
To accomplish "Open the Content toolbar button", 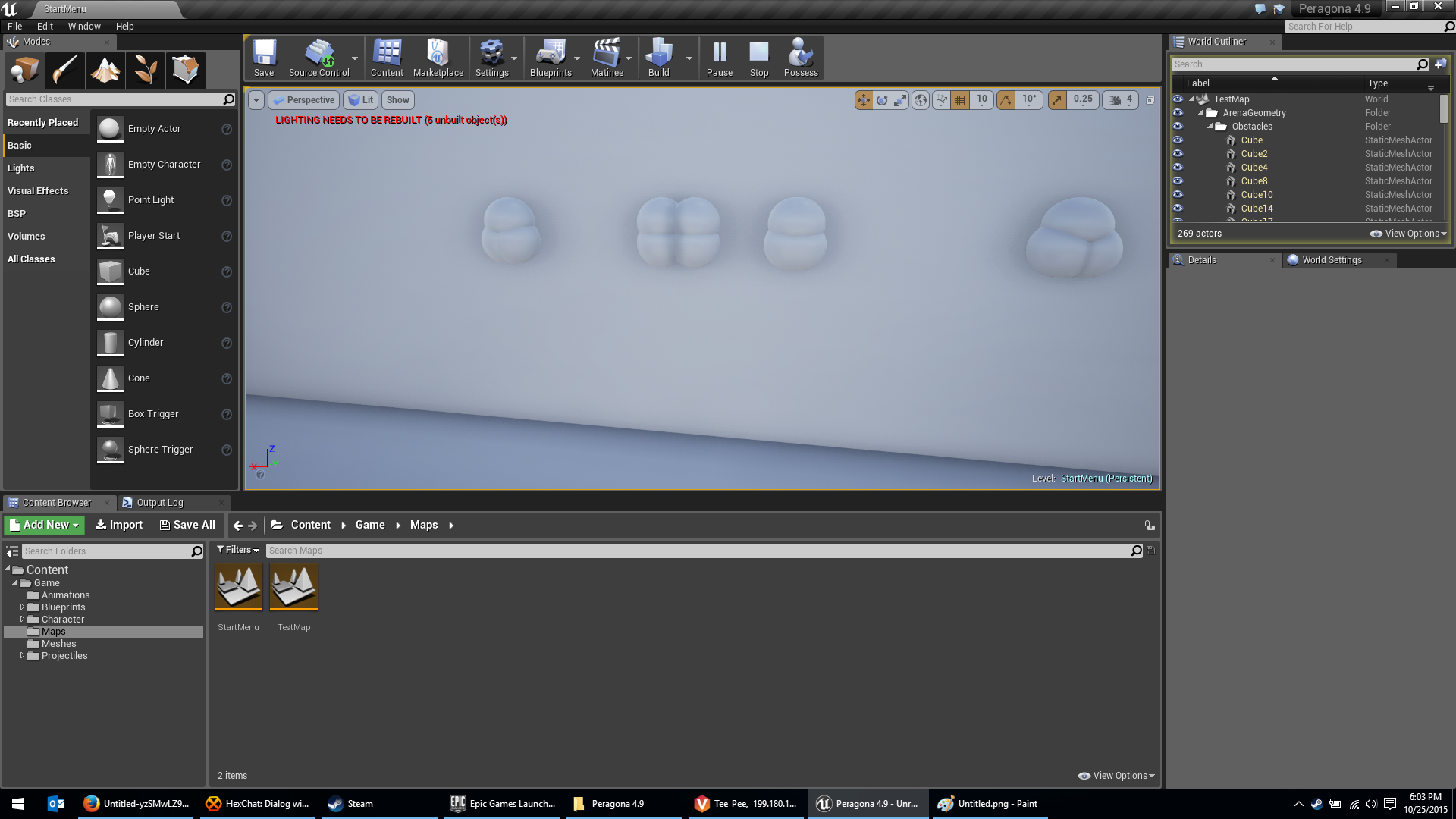I will pyautogui.click(x=387, y=58).
